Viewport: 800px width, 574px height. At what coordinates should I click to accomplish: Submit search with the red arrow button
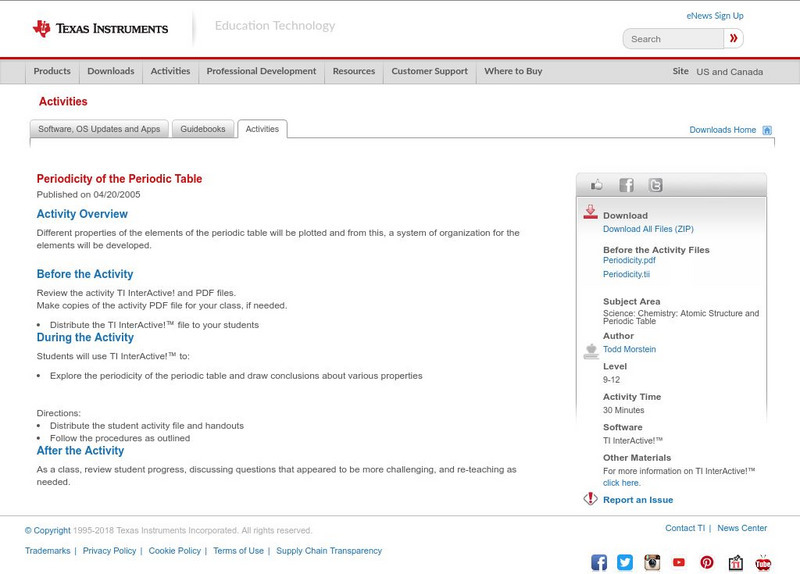click(x=733, y=38)
